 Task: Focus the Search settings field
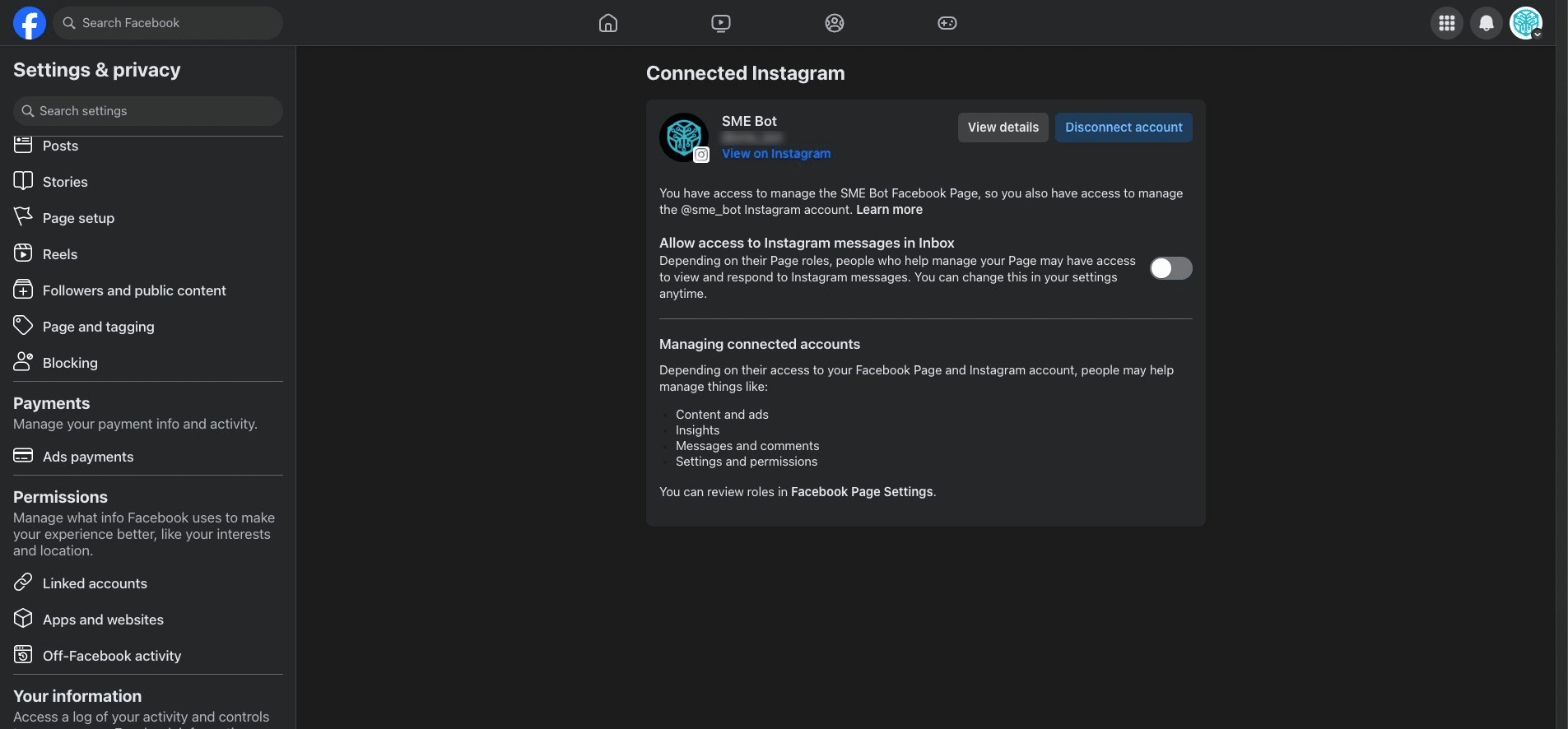pyautogui.click(x=148, y=111)
